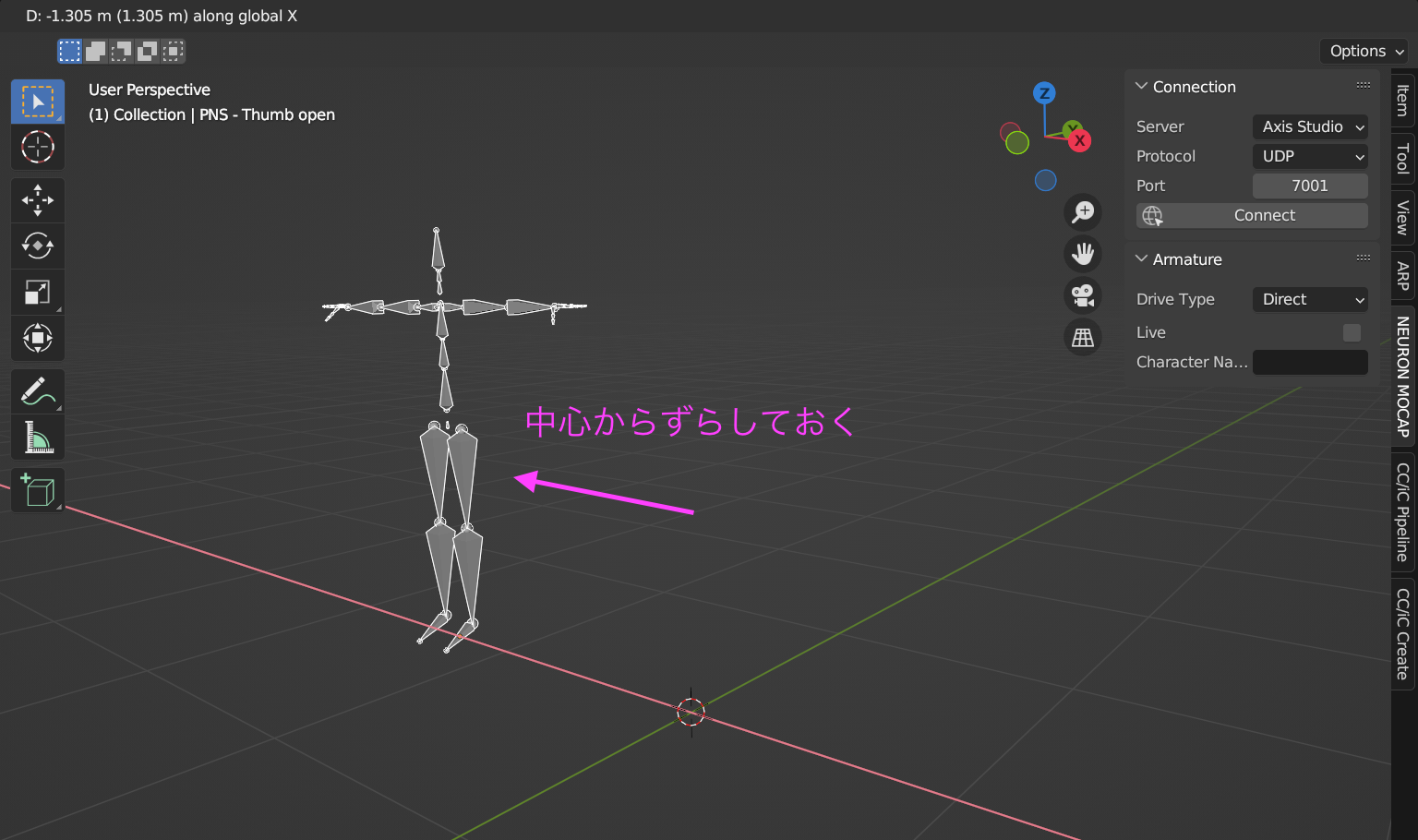Click the Connect button
Image resolution: width=1418 pixels, height=840 pixels.
tap(1252, 216)
